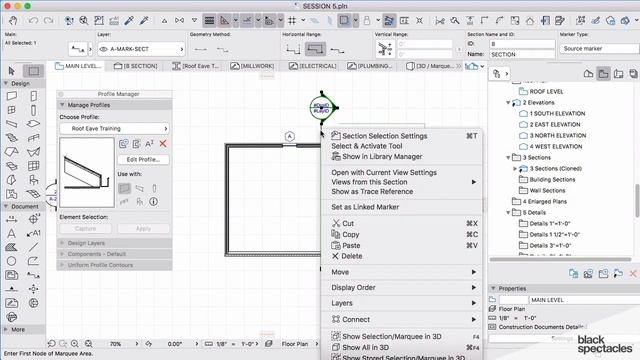Click the Capture button in Element Selection
This screenshot has height=360, width=640.
(x=85, y=229)
